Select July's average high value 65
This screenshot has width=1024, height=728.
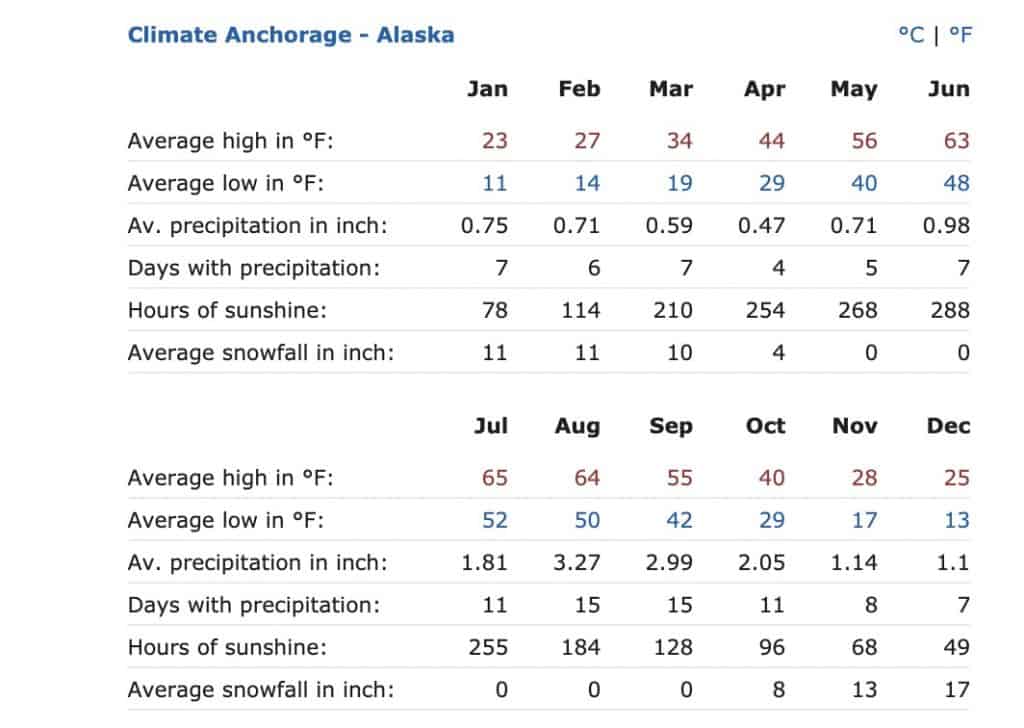click(x=494, y=478)
